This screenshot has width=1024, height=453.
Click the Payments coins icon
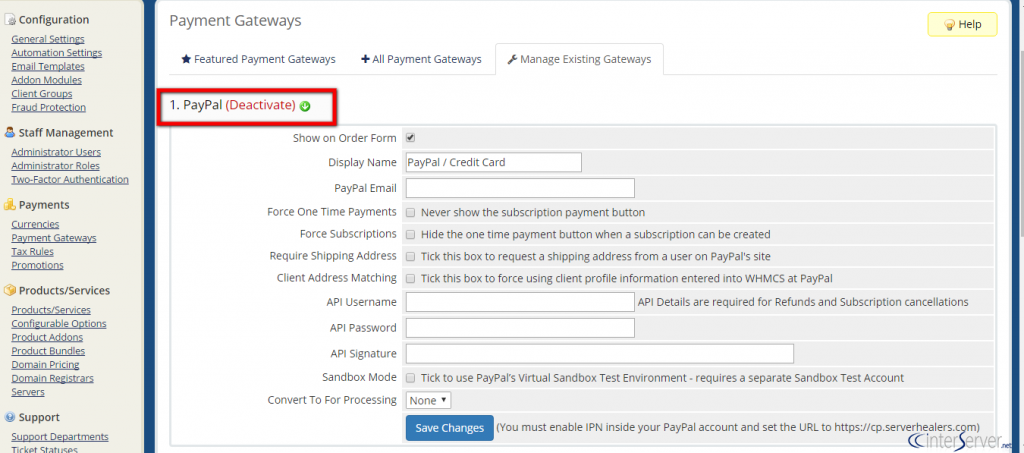[9, 205]
